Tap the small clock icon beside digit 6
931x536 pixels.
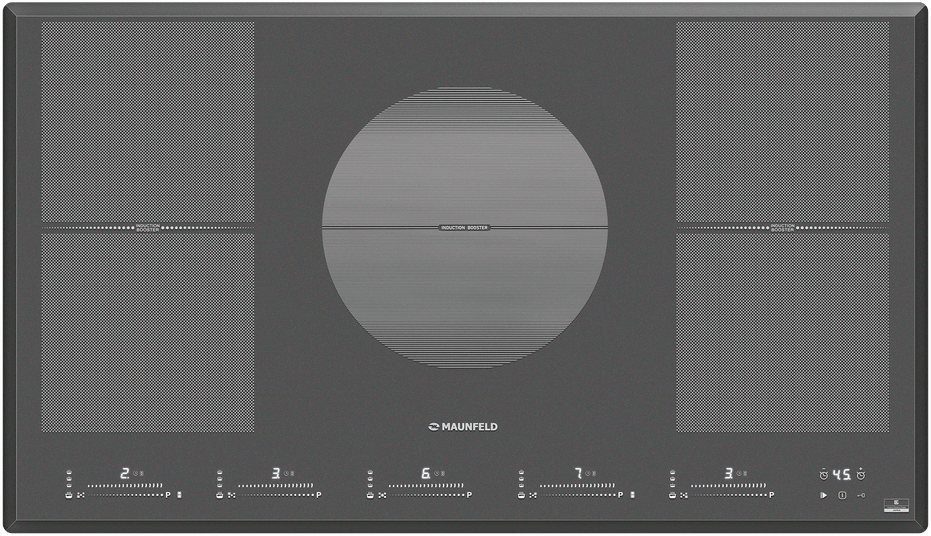tap(437, 474)
